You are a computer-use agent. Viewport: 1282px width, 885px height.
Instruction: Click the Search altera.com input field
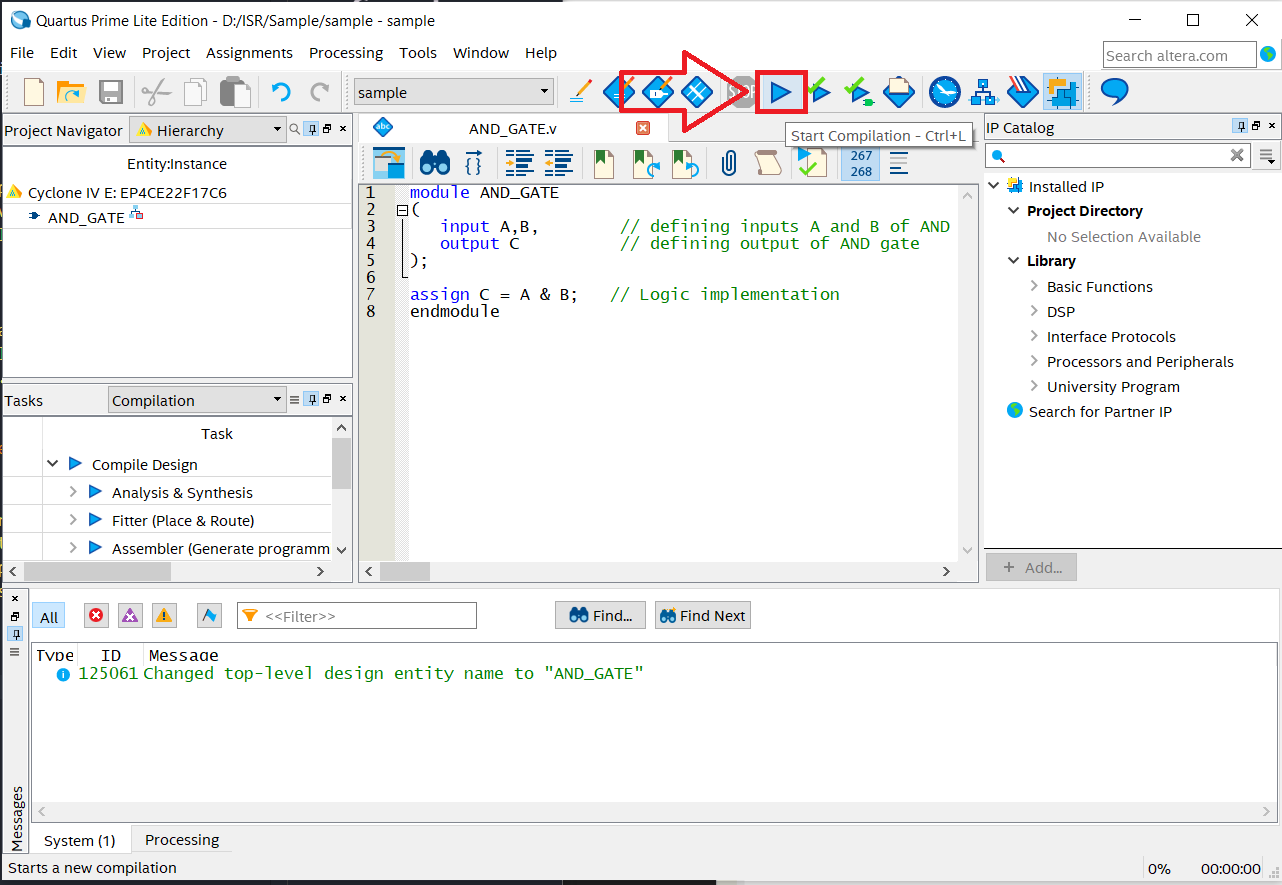click(x=1180, y=55)
